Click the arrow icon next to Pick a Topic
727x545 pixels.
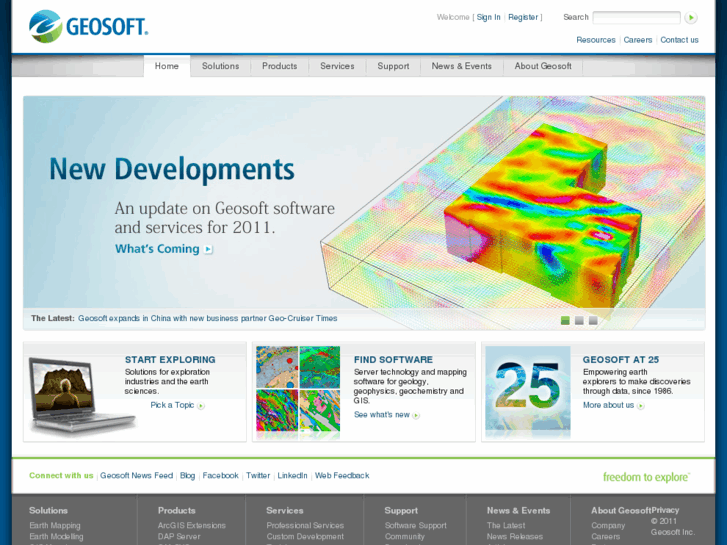click(x=201, y=406)
